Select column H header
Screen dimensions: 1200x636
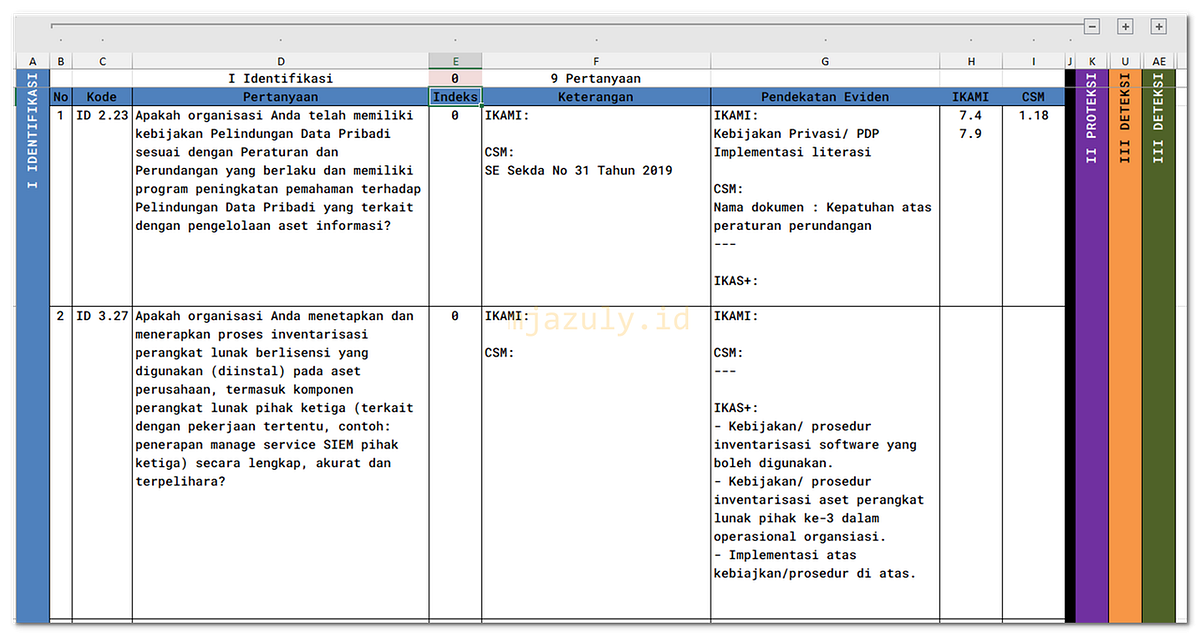click(971, 62)
